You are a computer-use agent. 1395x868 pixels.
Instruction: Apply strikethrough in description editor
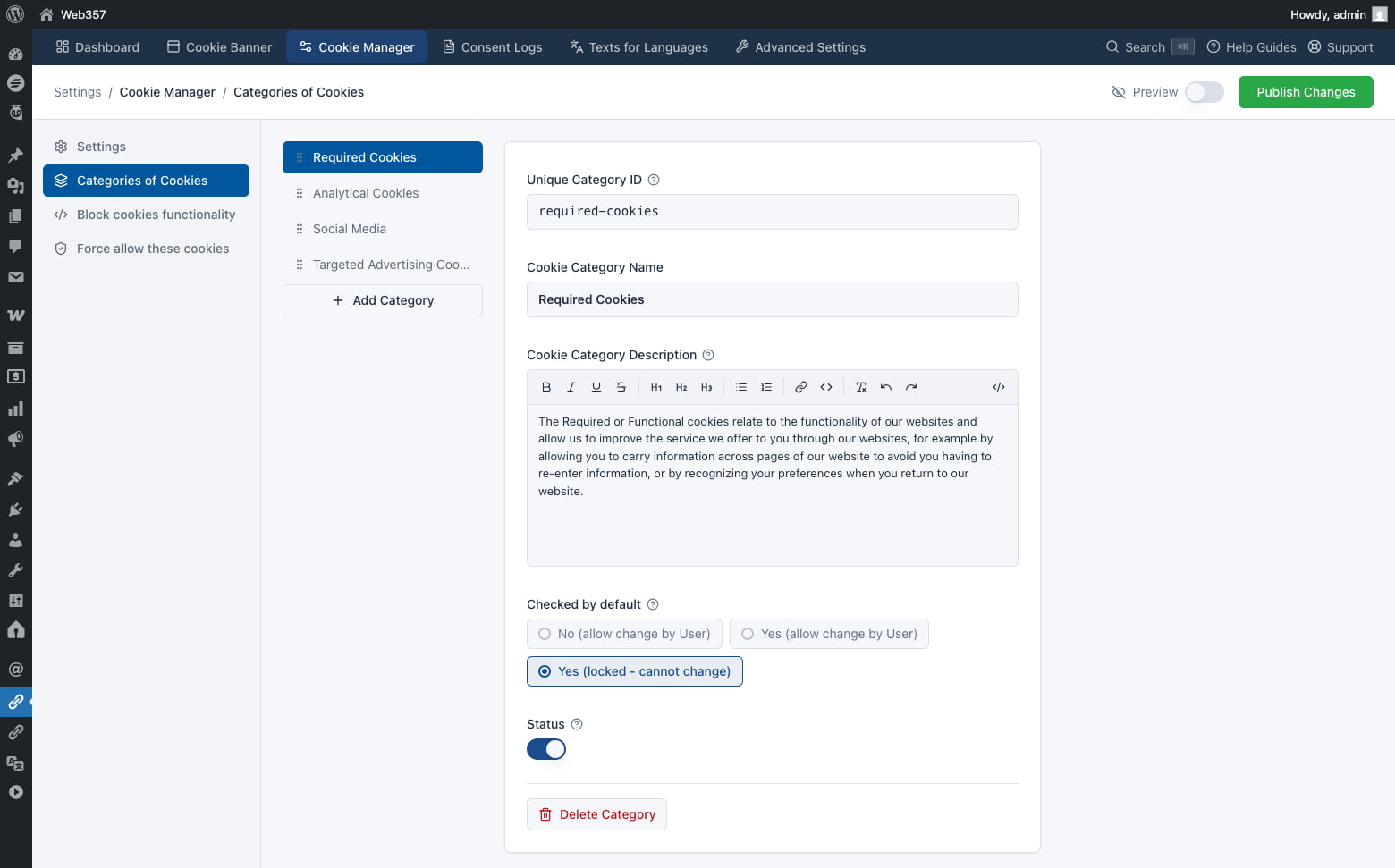click(621, 387)
